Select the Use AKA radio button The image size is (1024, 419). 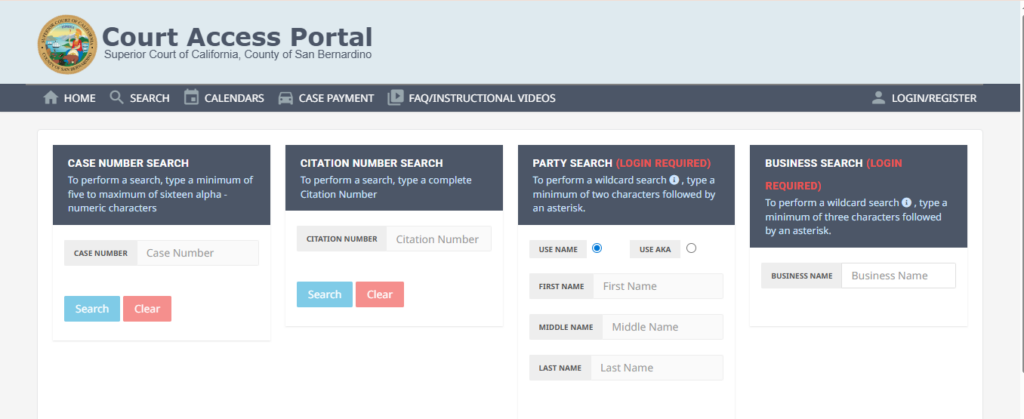tap(691, 248)
